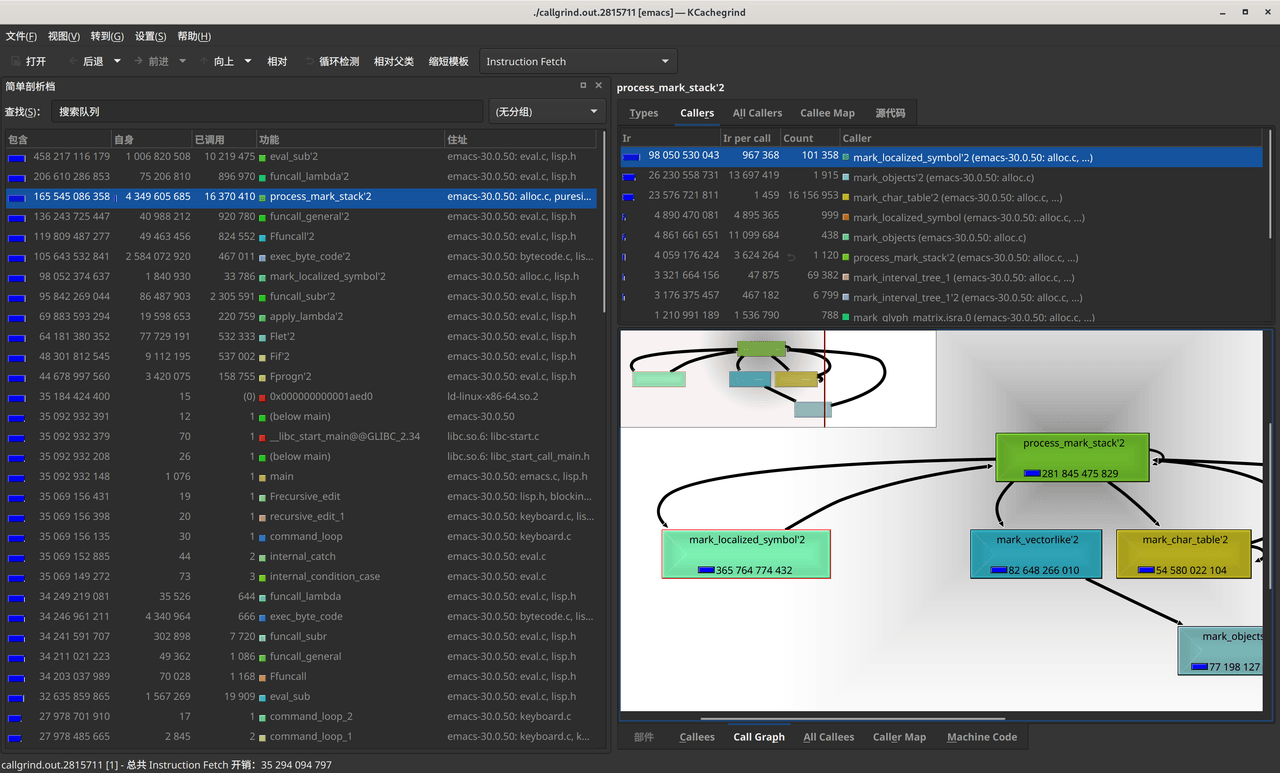Switch to the Callee Map tab
This screenshot has height=773, width=1280.
827,113
